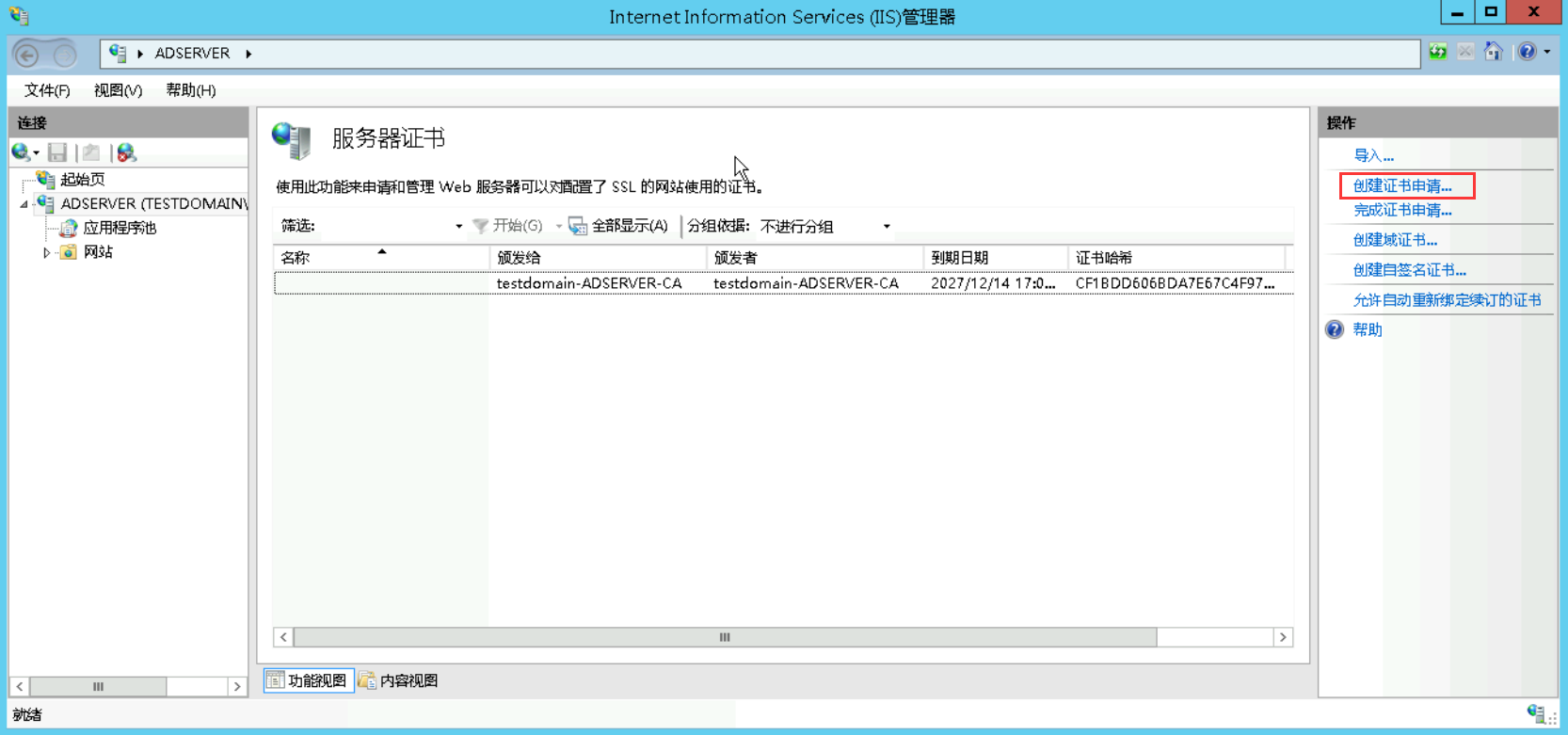1568x735 pixels.
Task: Open the 文件(F) menu
Action: [47, 90]
